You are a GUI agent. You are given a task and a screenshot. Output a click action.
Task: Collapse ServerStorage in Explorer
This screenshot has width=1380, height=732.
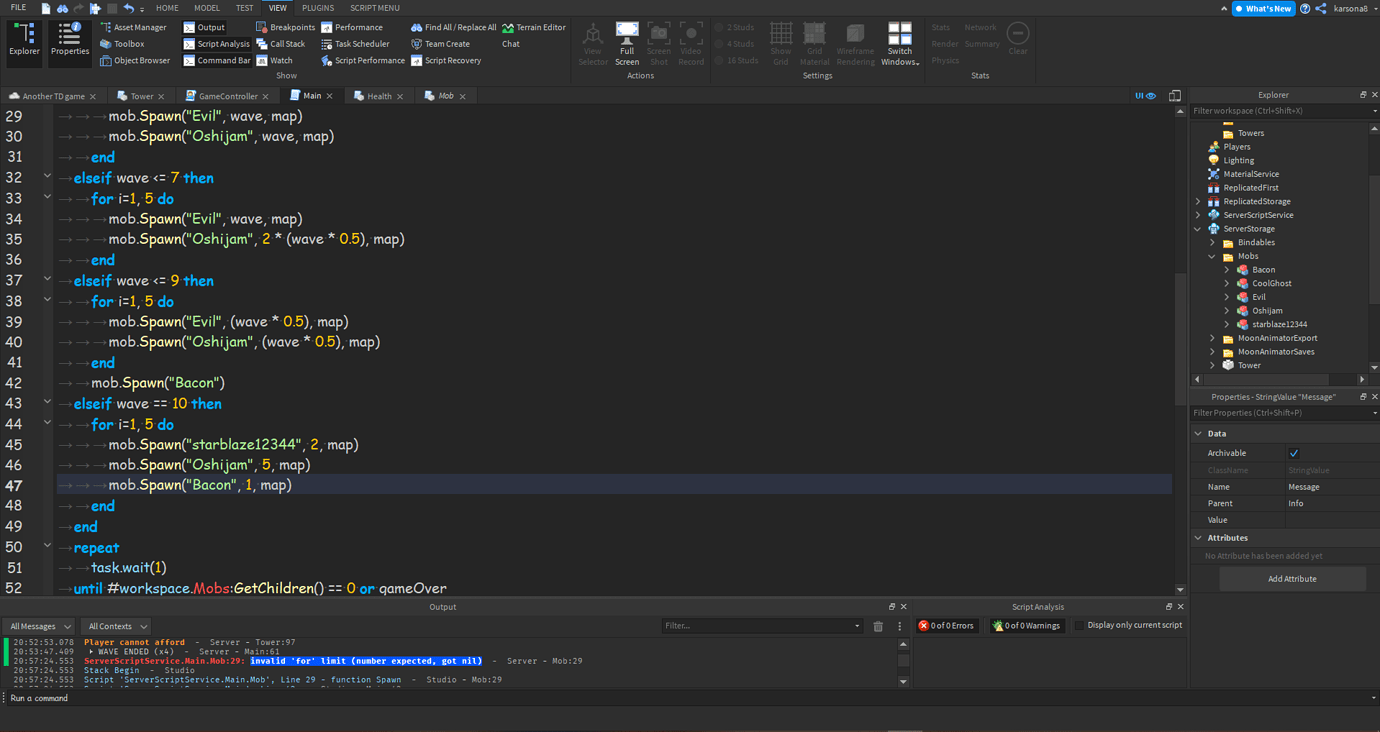pos(1199,229)
